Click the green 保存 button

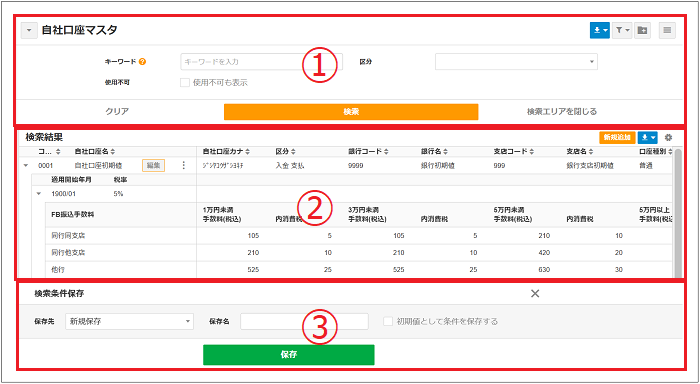tap(289, 355)
